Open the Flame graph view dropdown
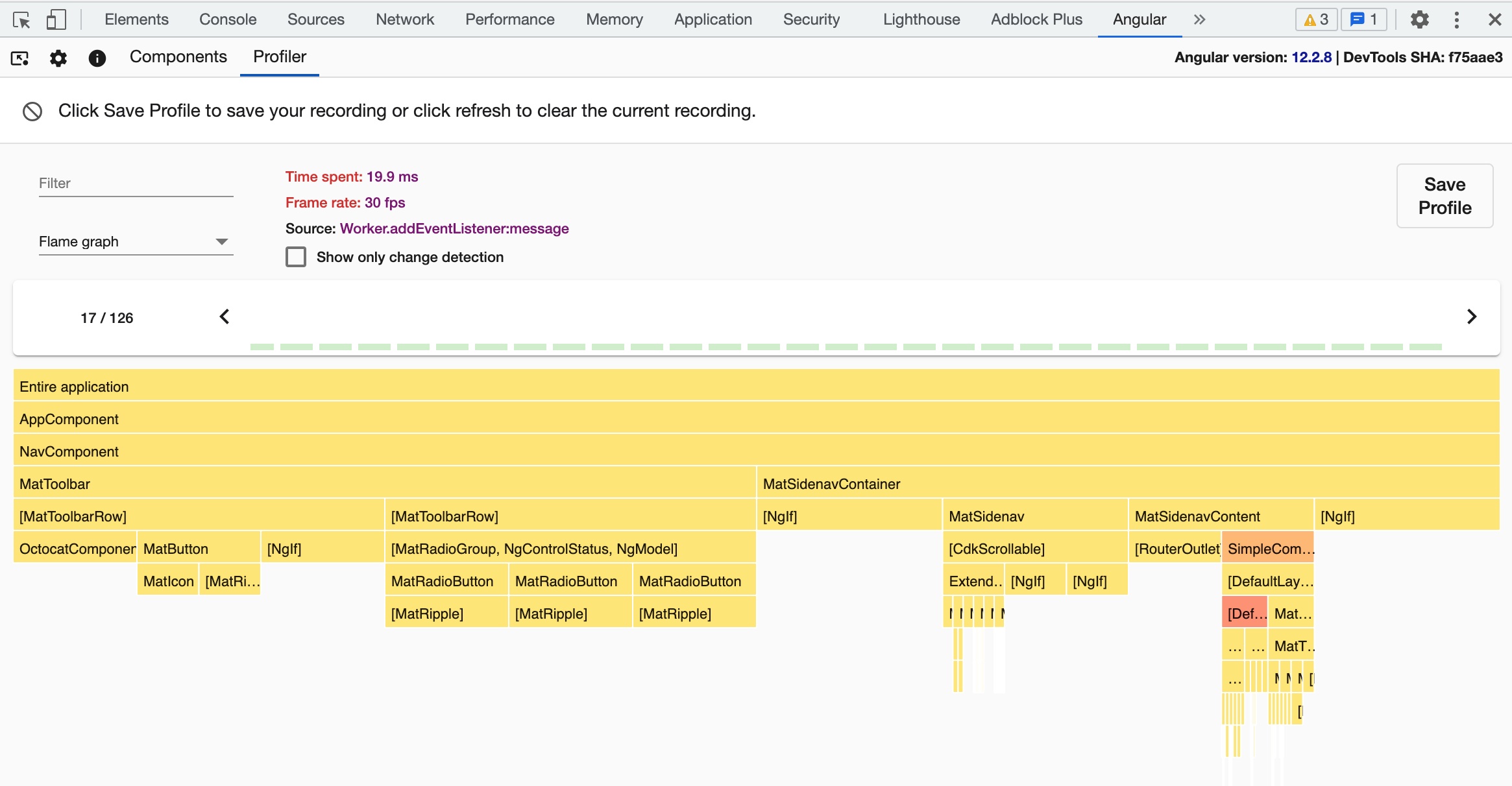Image resolution: width=1512 pixels, height=786 pixels. [x=136, y=242]
